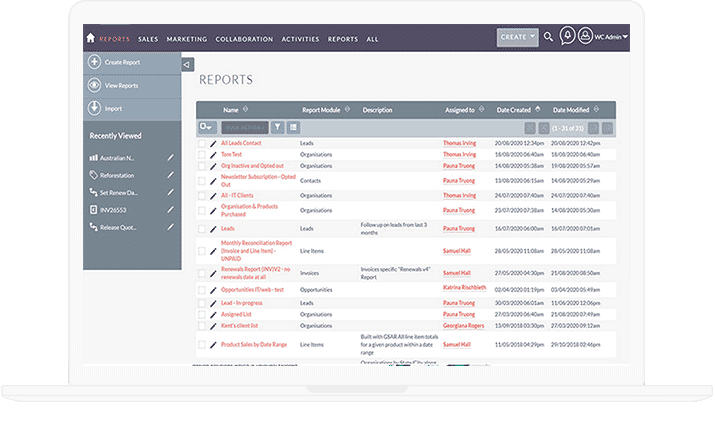Open the Create dropdown button
Viewport: 715px width, 430px height.
point(517,38)
